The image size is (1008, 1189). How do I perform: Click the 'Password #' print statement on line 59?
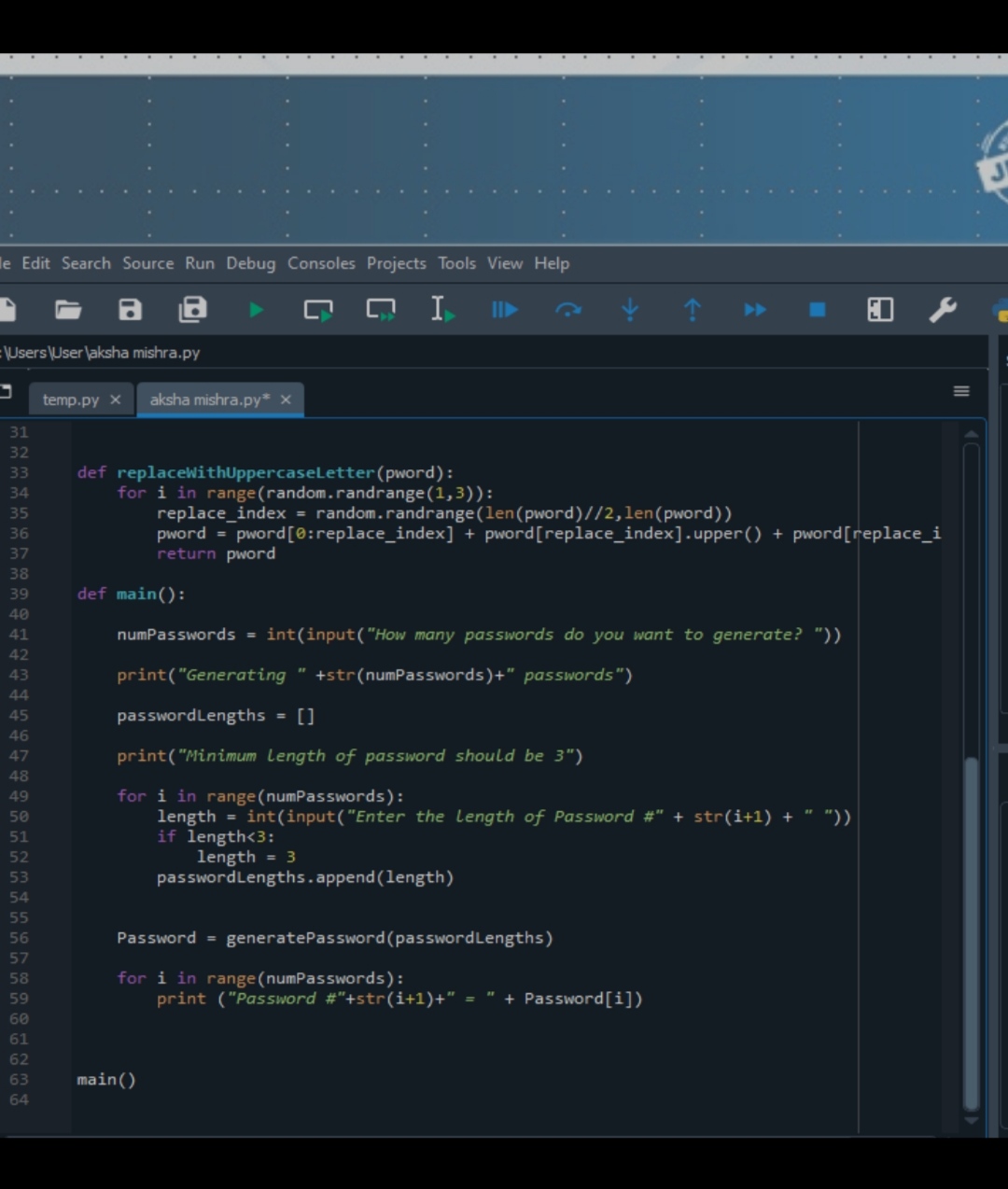coord(399,999)
